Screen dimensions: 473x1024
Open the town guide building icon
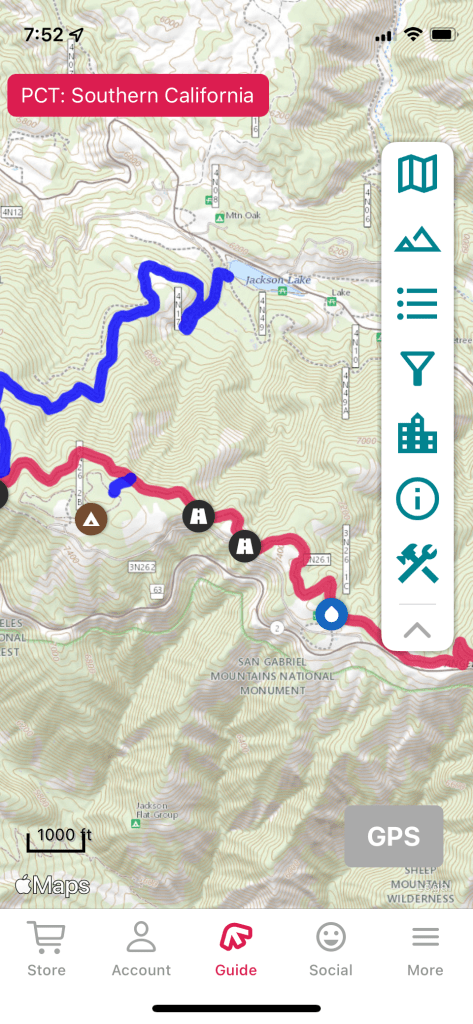[417, 434]
